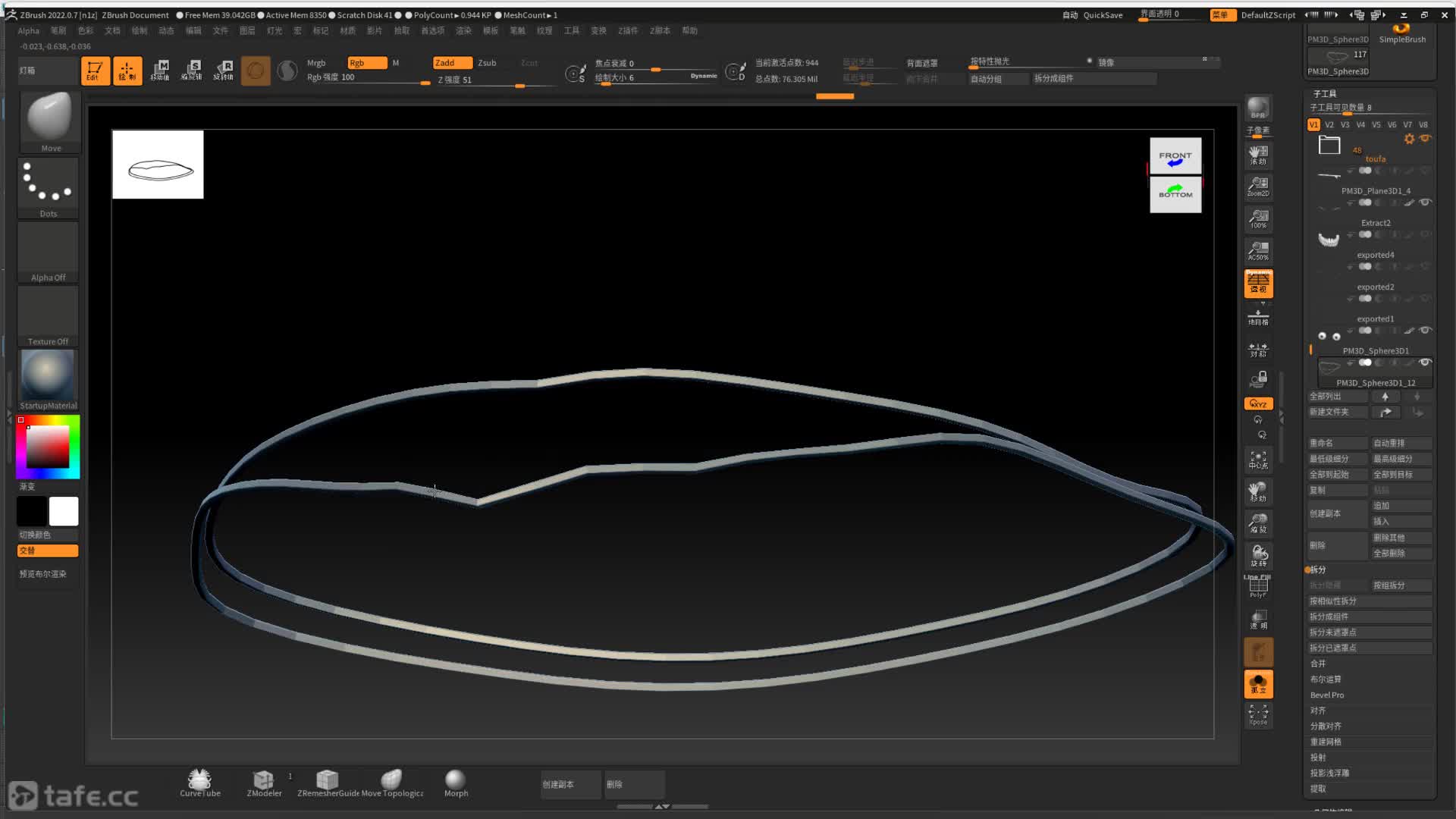Collapse the 拆分 (Split) section
The height and width of the screenshot is (819, 1456).
coord(1318,570)
